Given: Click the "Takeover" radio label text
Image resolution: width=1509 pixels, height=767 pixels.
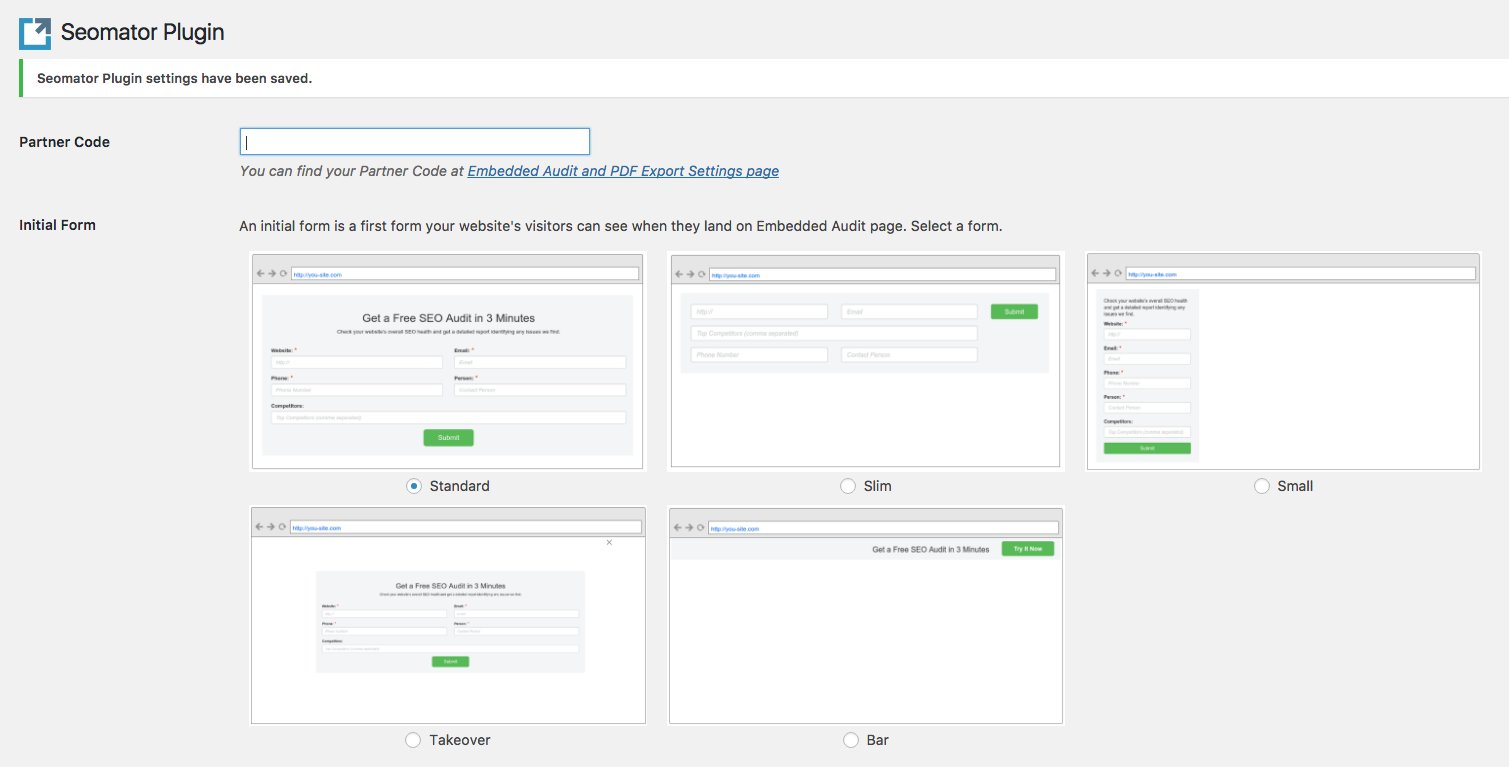Looking at the screenshot, I should [460, 740].
